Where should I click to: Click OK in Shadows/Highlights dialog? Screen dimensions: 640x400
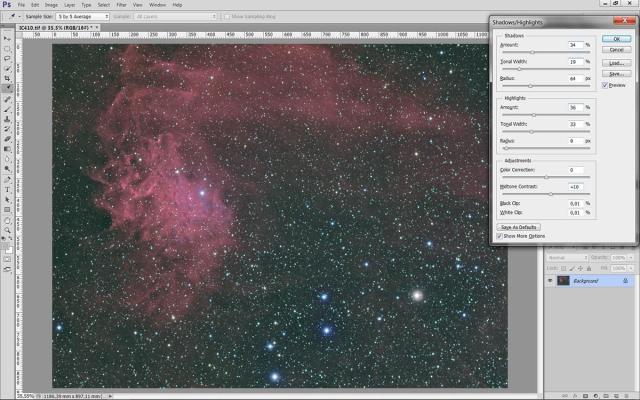click(616, 39)
